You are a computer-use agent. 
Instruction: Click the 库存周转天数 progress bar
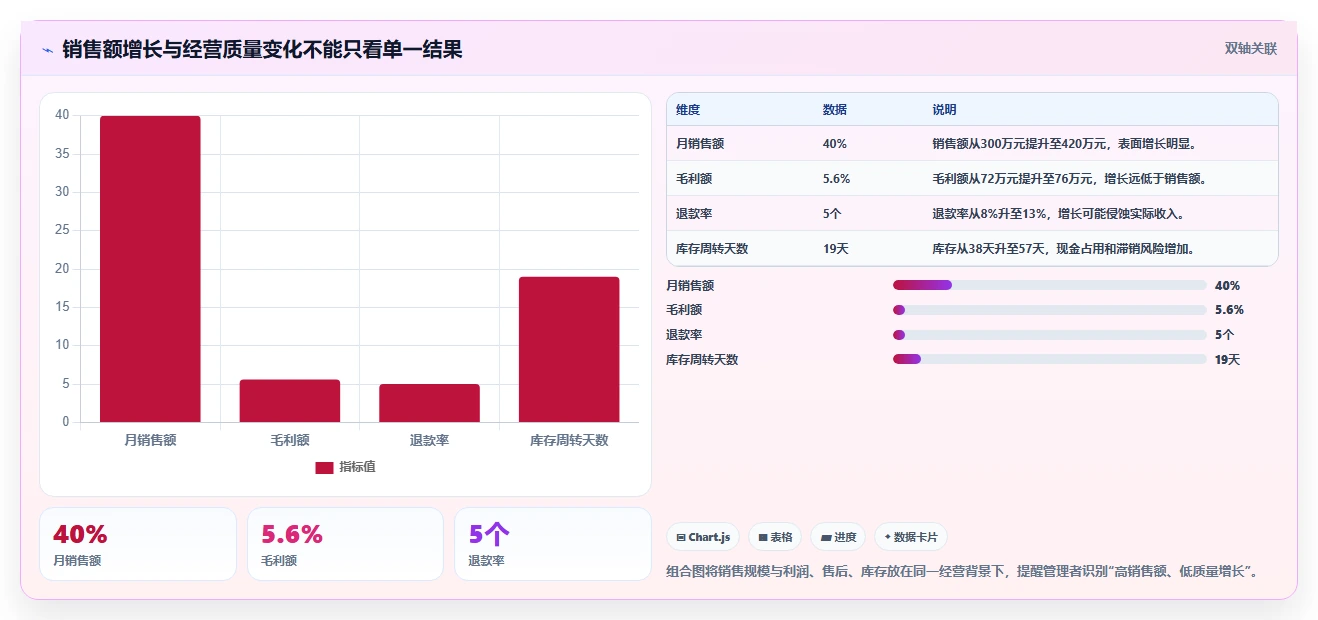coord(1049,359)
